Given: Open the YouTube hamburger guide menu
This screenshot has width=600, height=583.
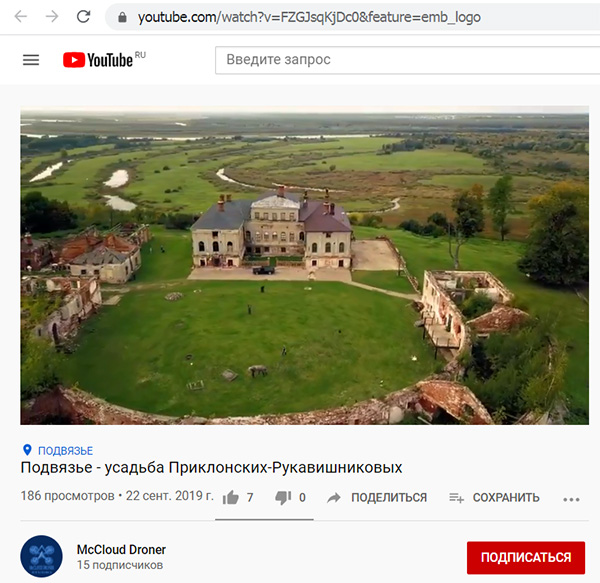Looking at the screenshot, I should coord(31,60).
